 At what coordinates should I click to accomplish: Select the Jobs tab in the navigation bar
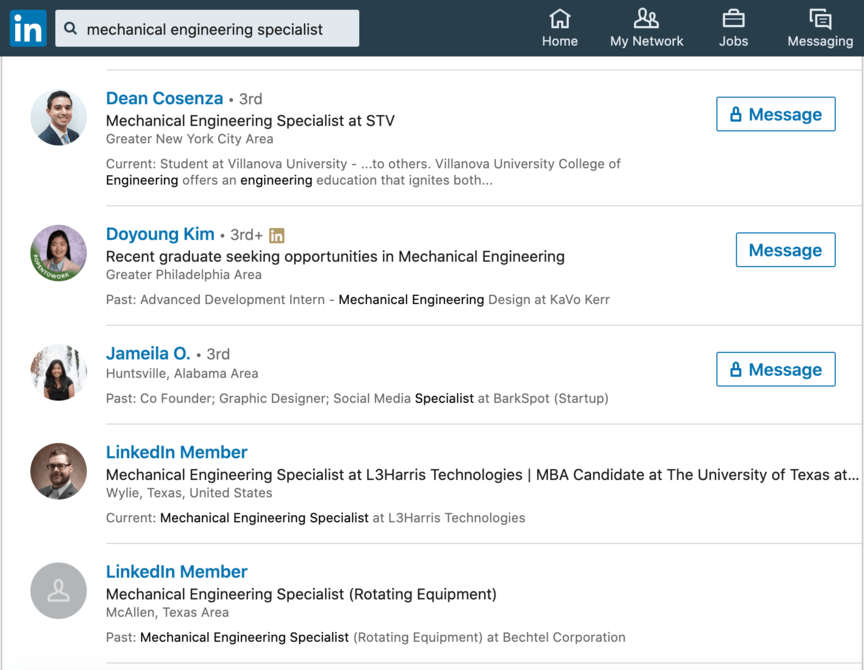(x=733, y=27)
